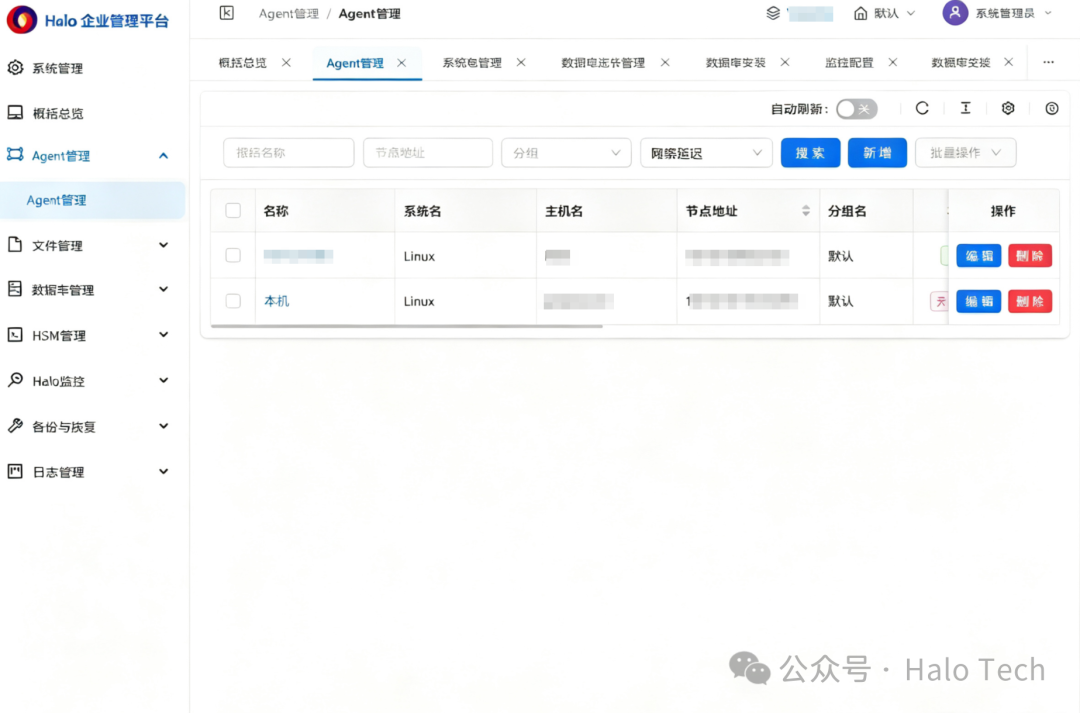Screen dimensions: 1080x713
Task: Click the rightmost circular toolbar icon
Action: 1052,108
